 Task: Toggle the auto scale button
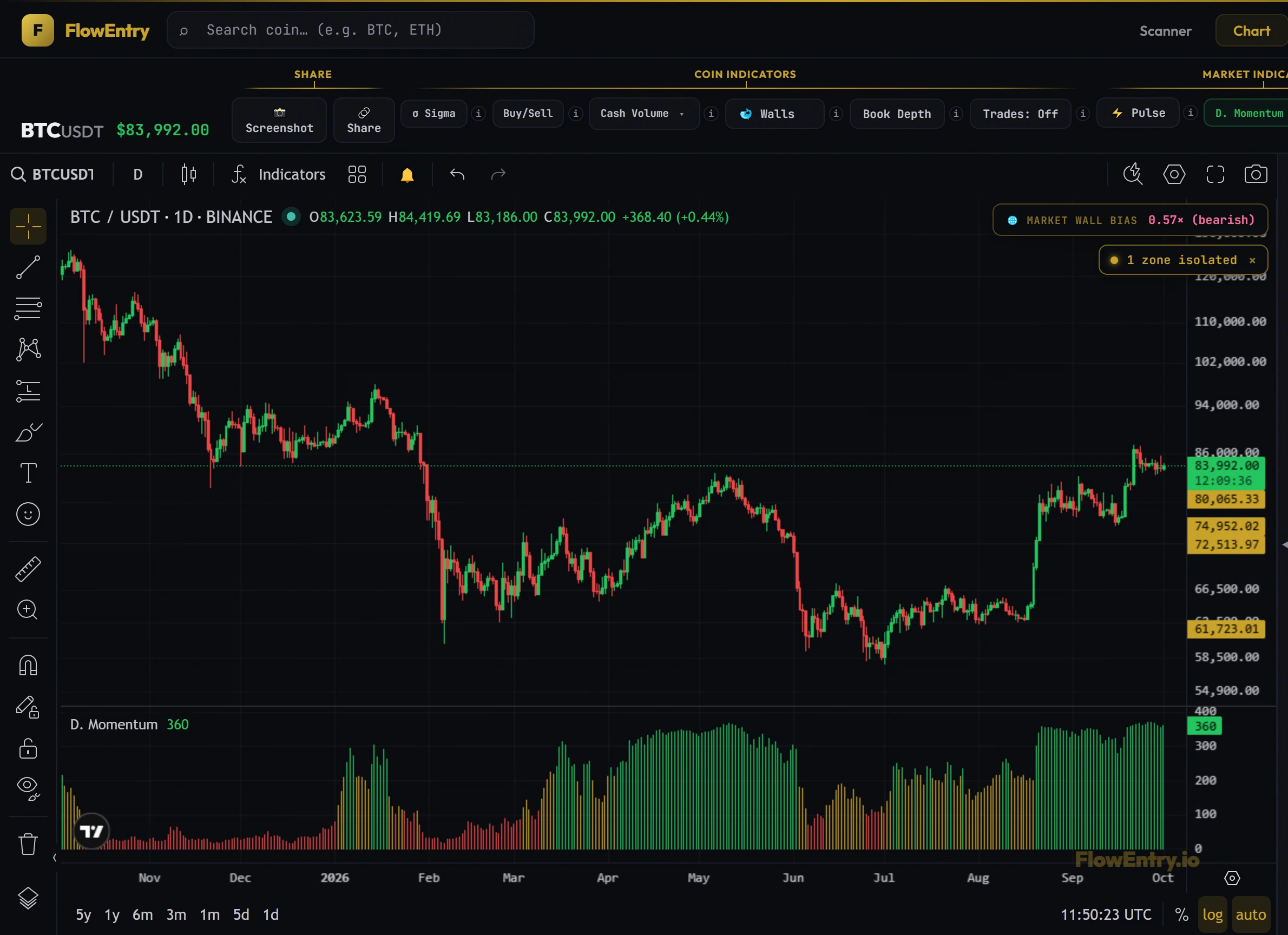tap(1251, 914)
